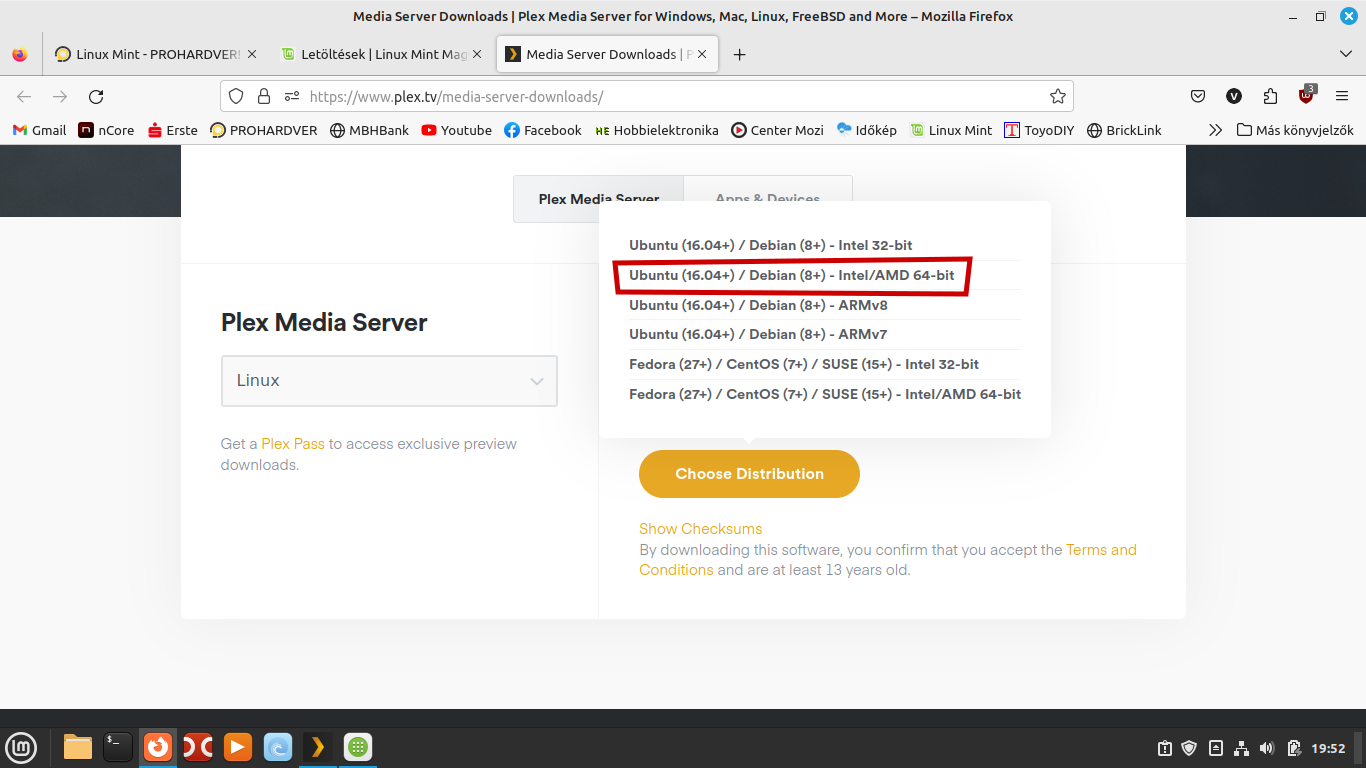
Task: List all tabs with the chevron button
Action: (1346, 54)
